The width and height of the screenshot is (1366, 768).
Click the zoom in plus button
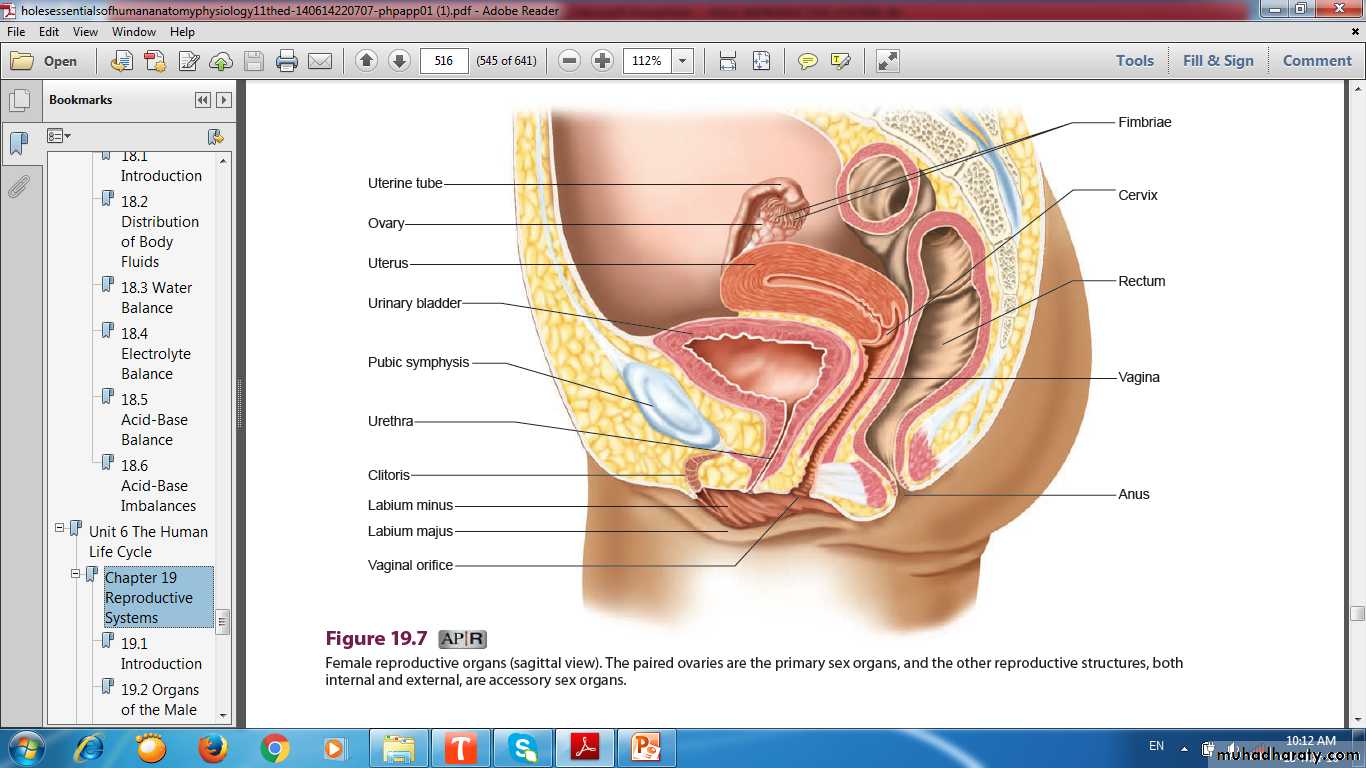(x=602, y=61)
